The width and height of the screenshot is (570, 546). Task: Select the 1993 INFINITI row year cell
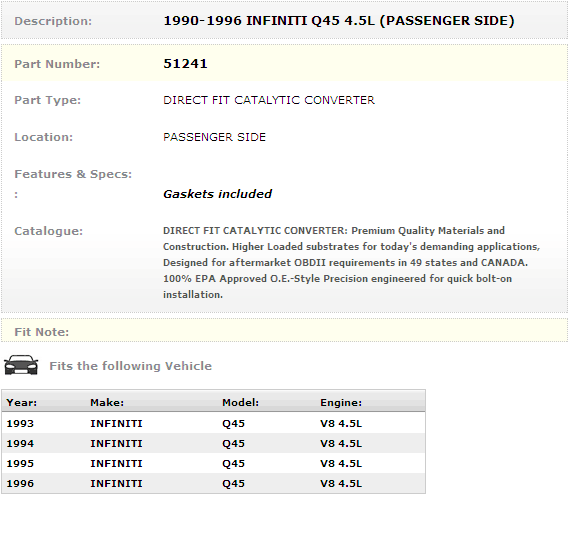point(20,423)
